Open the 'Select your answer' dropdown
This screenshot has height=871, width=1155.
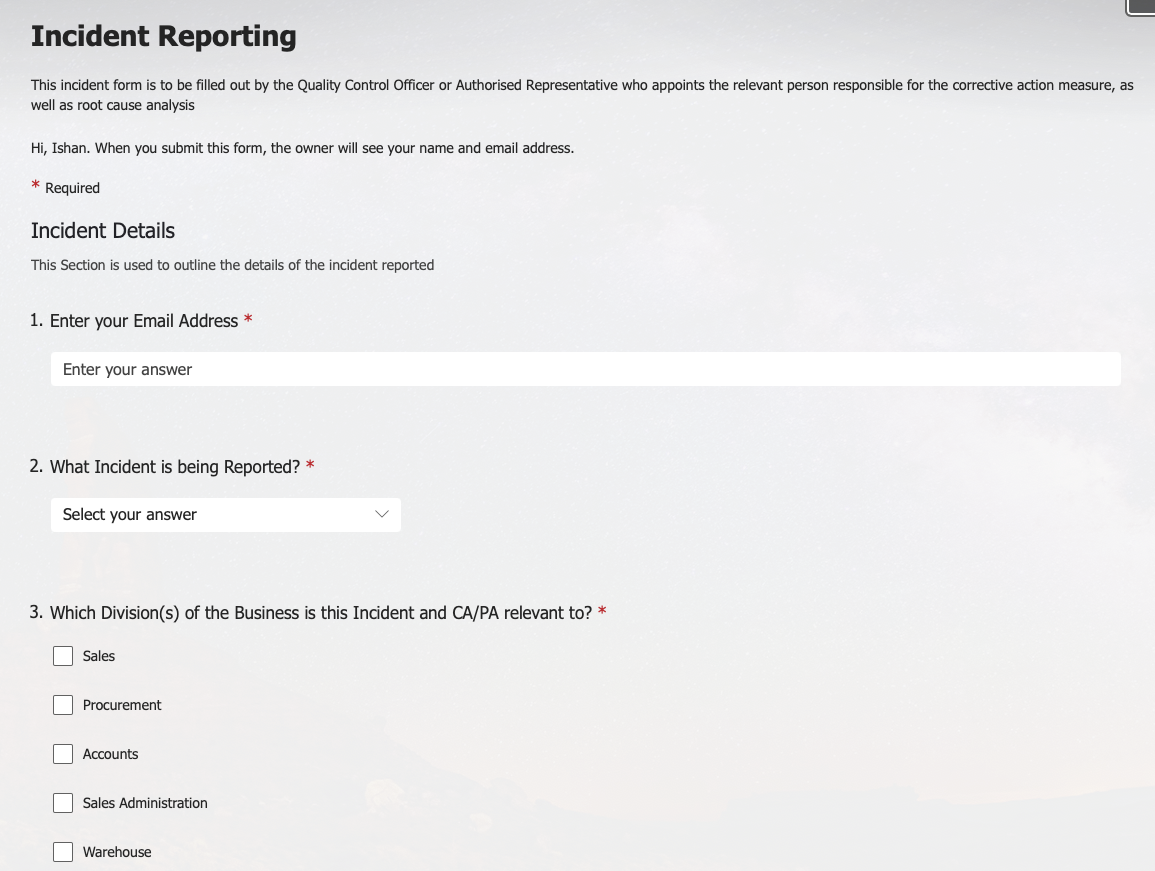point(225,515)
